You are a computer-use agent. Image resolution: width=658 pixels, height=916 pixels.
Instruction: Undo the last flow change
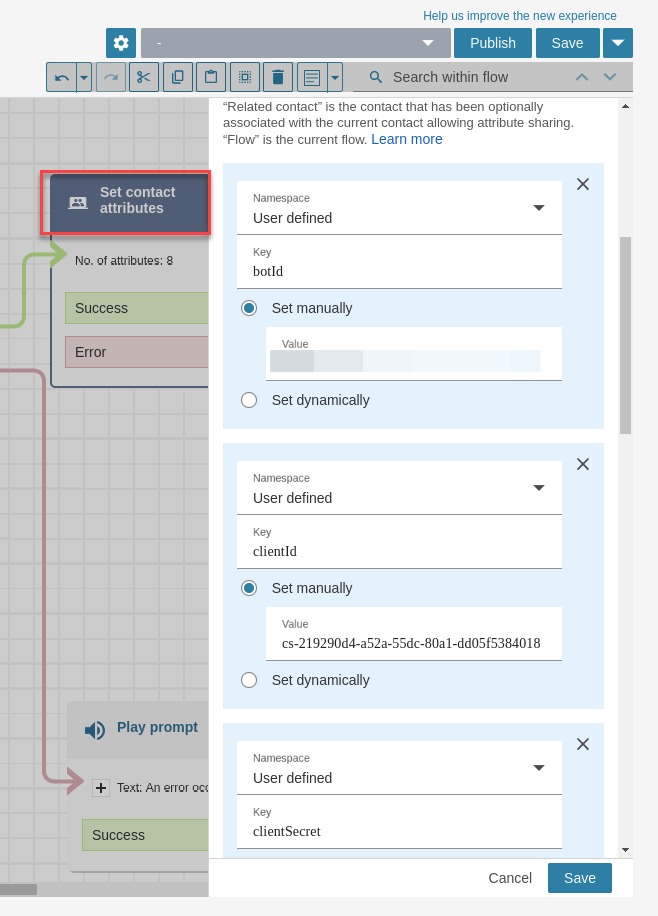[x=59, y=77]
